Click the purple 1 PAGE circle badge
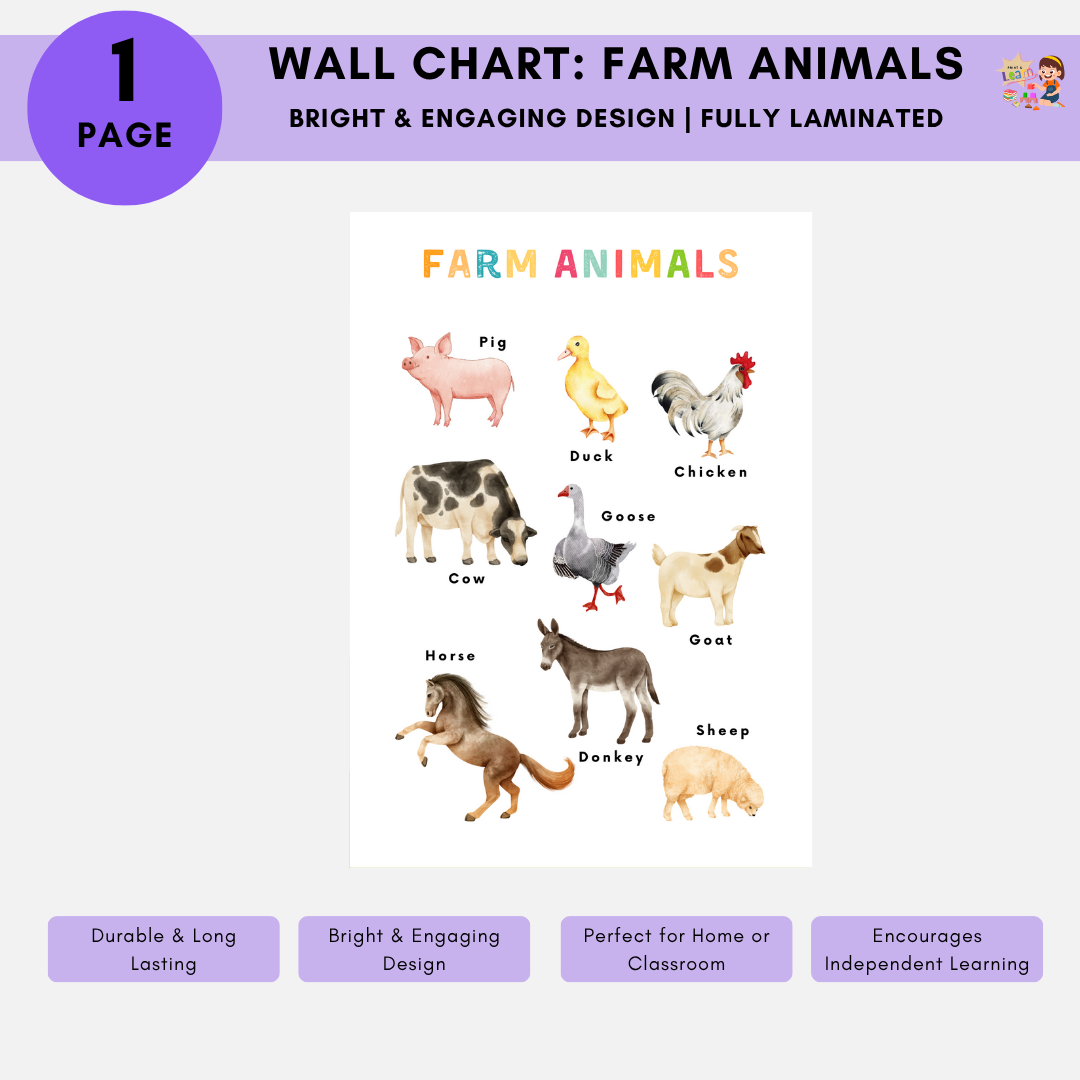Image resolution: width=1080 pixels, height=1080 pixels. tap(125, 108)
